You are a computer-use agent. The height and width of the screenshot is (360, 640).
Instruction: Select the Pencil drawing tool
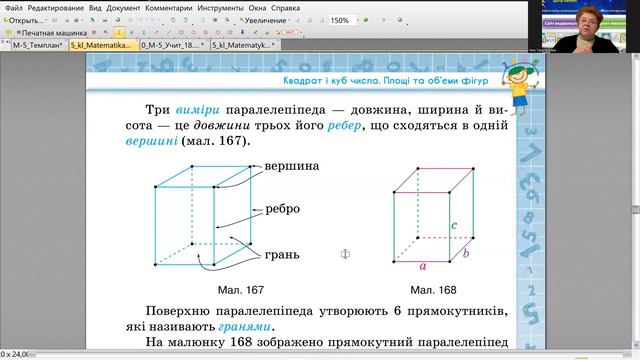tap(255, 32)
